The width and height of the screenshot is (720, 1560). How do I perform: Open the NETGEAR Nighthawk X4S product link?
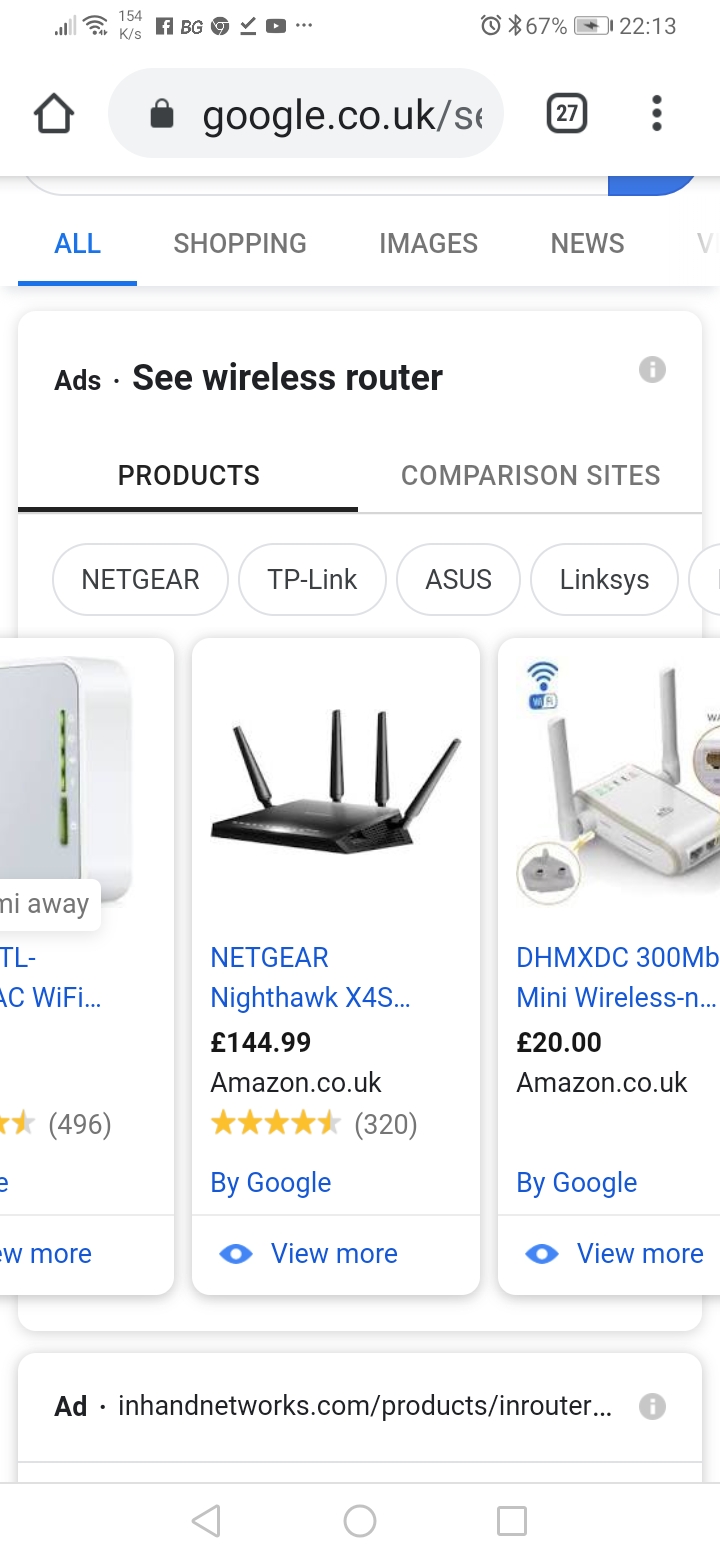[310, 977]
